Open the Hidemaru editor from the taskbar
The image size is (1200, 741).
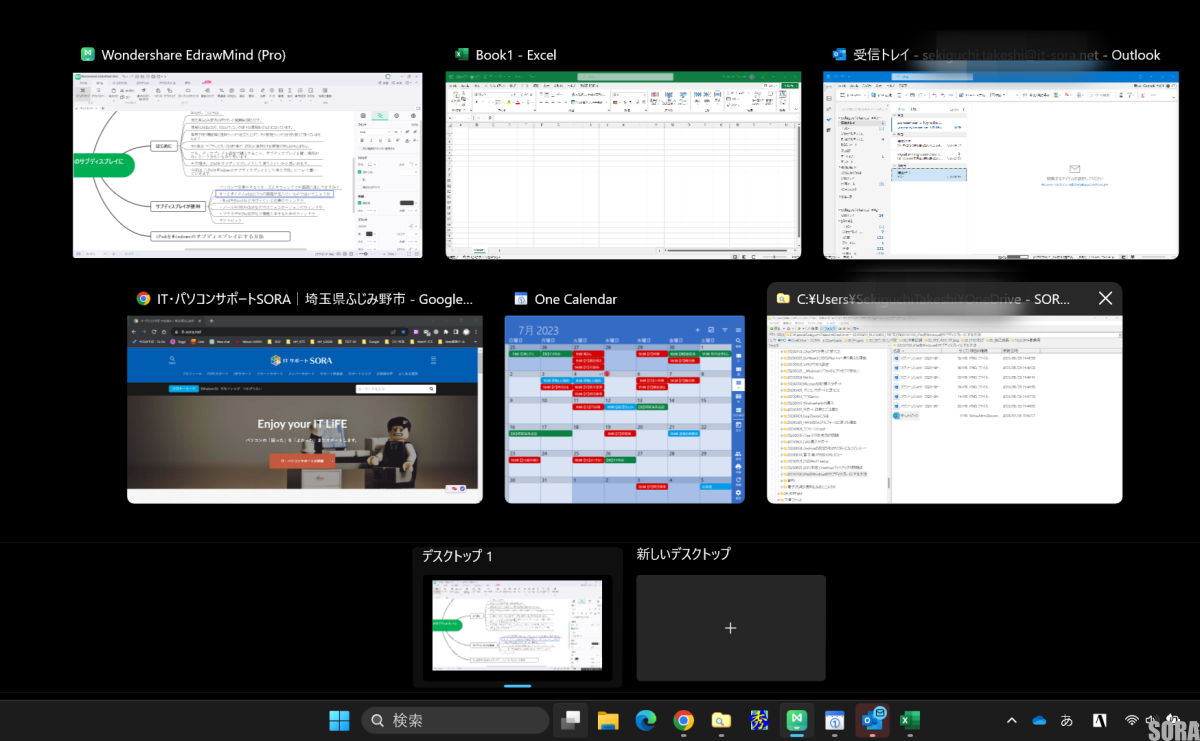(x=758, y=720)
